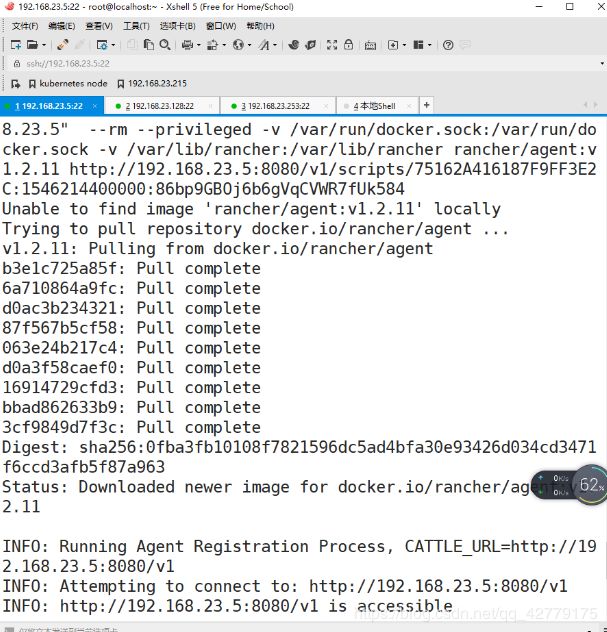The image size is (607, 632).
Task: Click the Lock screen padlock icon
Action: (349, 45)
